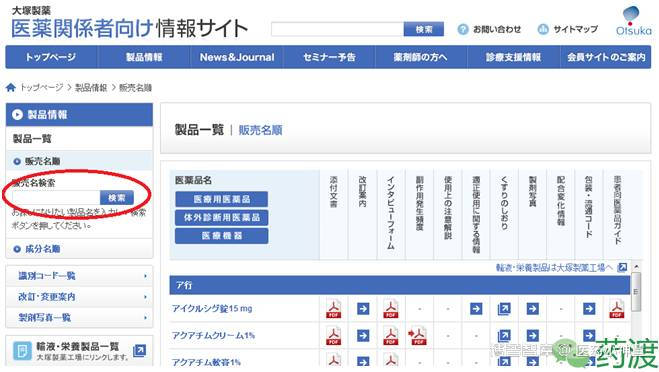Screen dimensions: 659x372
Task: Click the サイトマップ icon
Action: coord(543,29)
